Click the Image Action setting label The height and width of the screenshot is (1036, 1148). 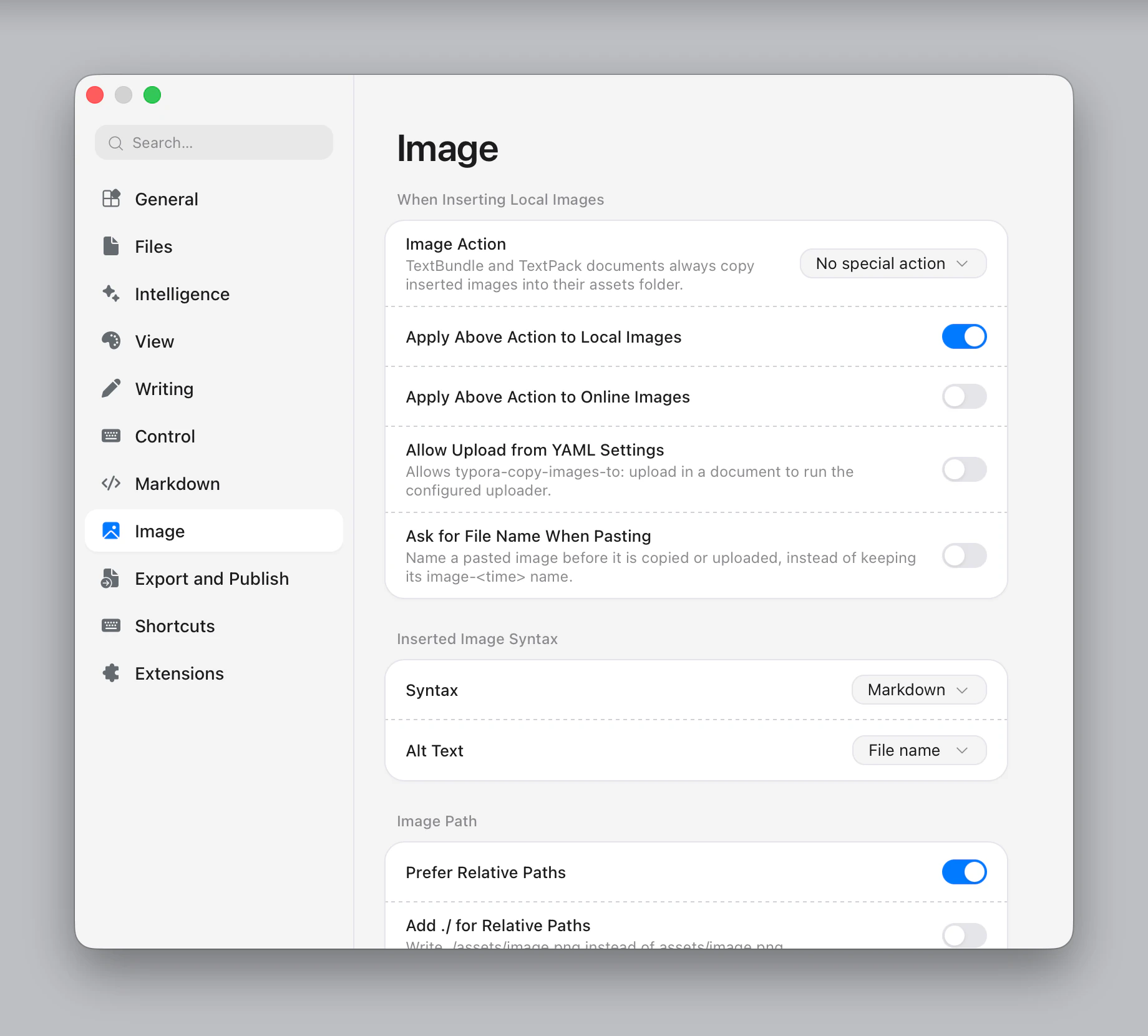(455, 244)
